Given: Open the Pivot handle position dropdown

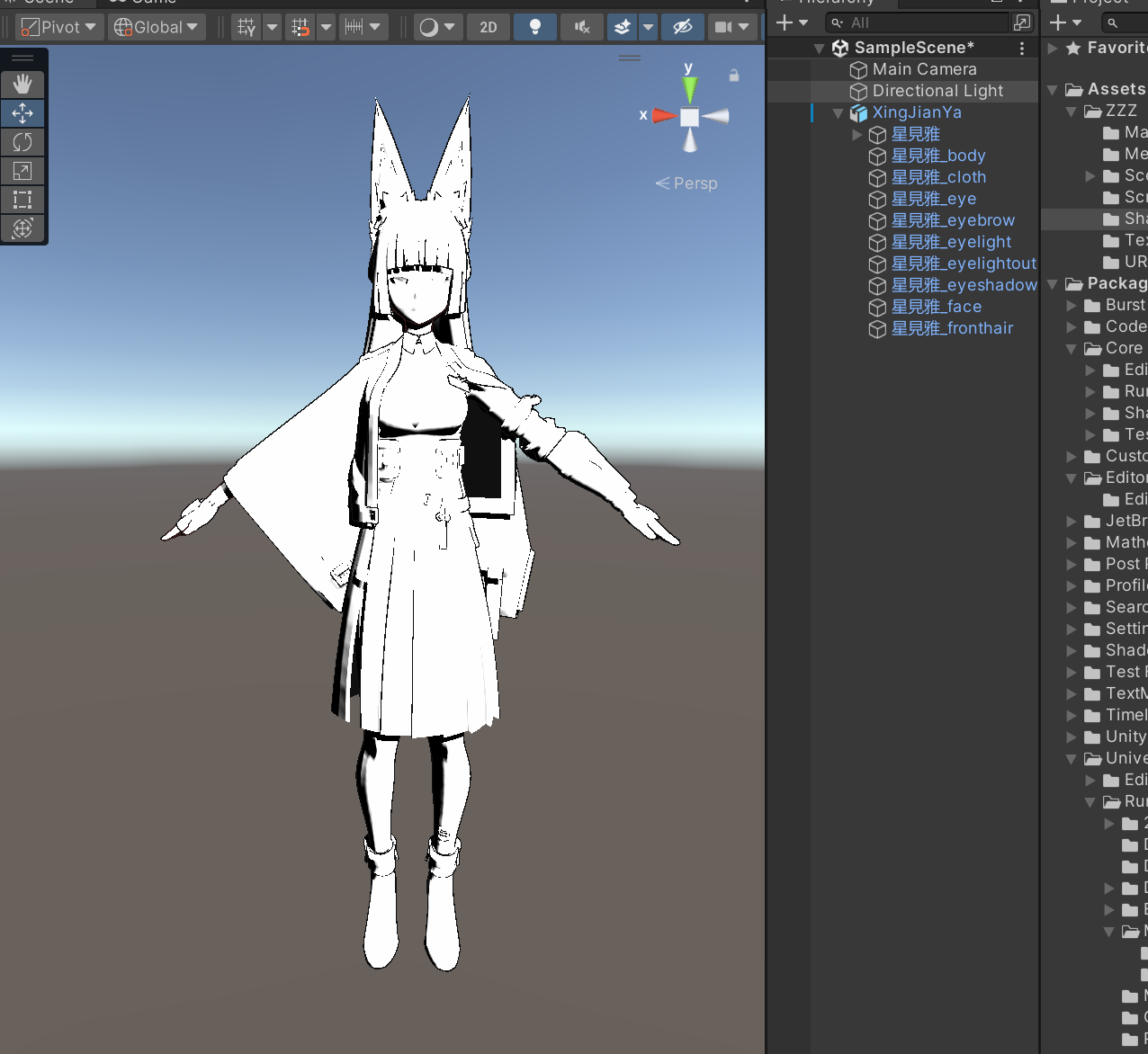Looking at the screenshot, I should coord(59,27).
